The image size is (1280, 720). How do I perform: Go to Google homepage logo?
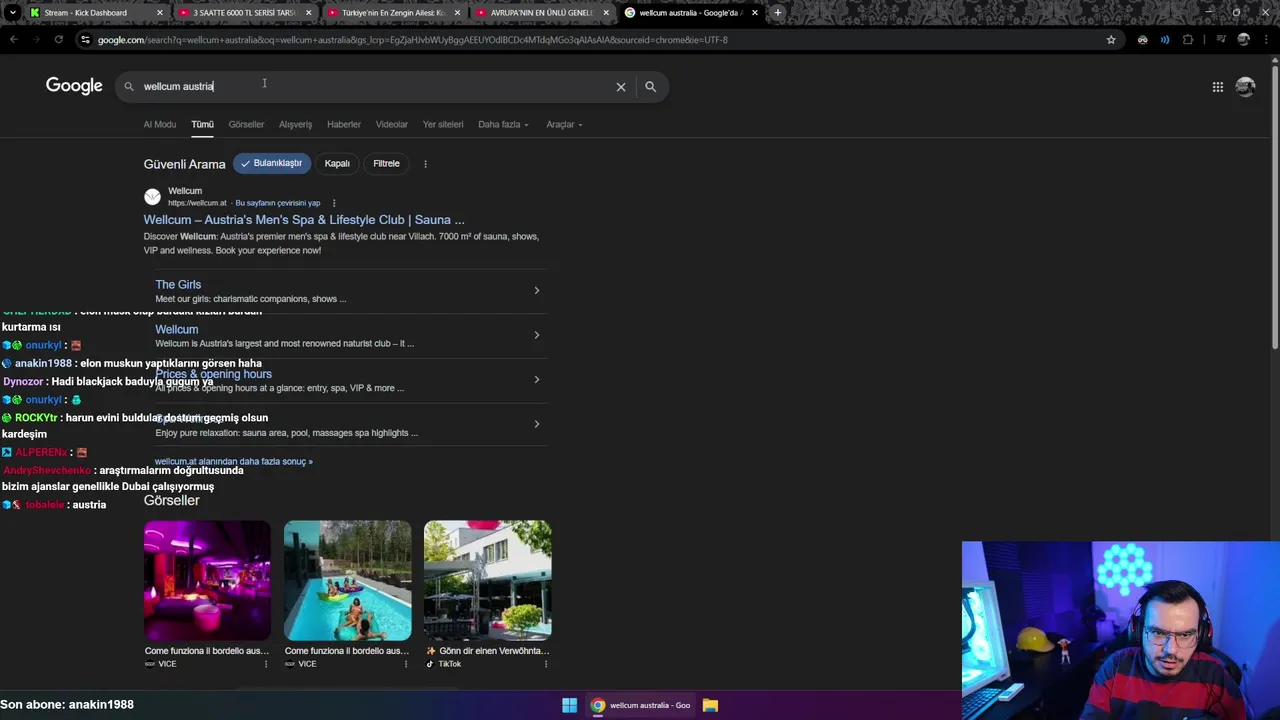coord(74,86)
